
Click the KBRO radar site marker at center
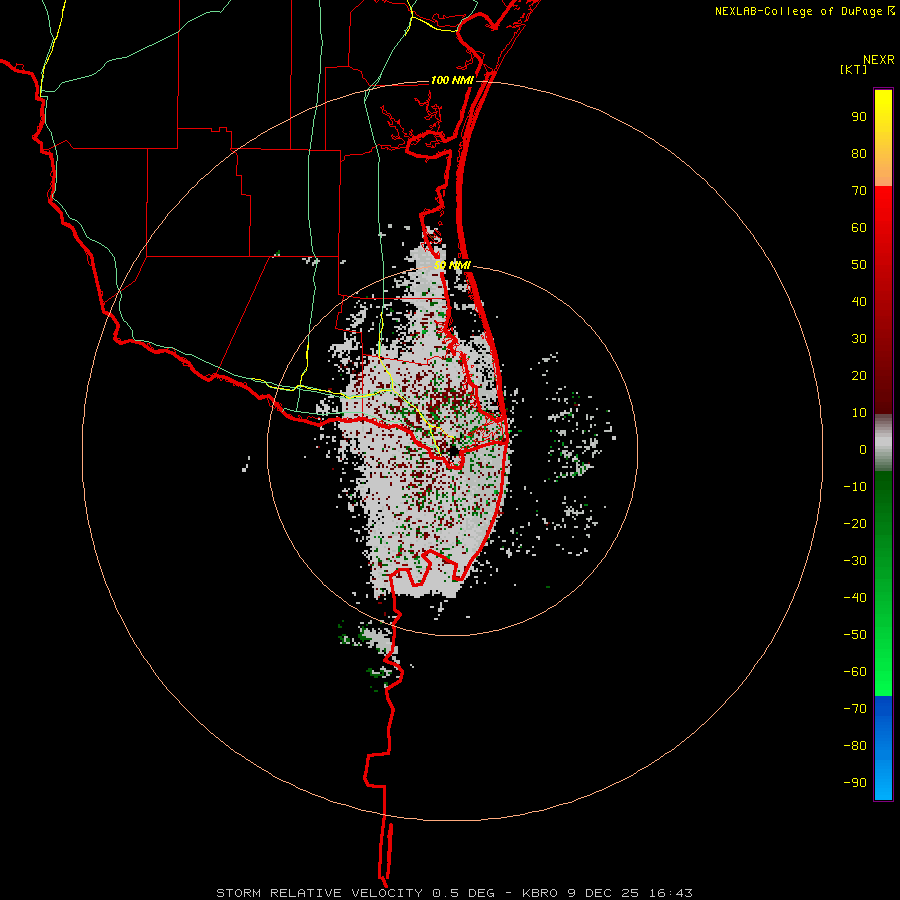[x=453, y=451]
